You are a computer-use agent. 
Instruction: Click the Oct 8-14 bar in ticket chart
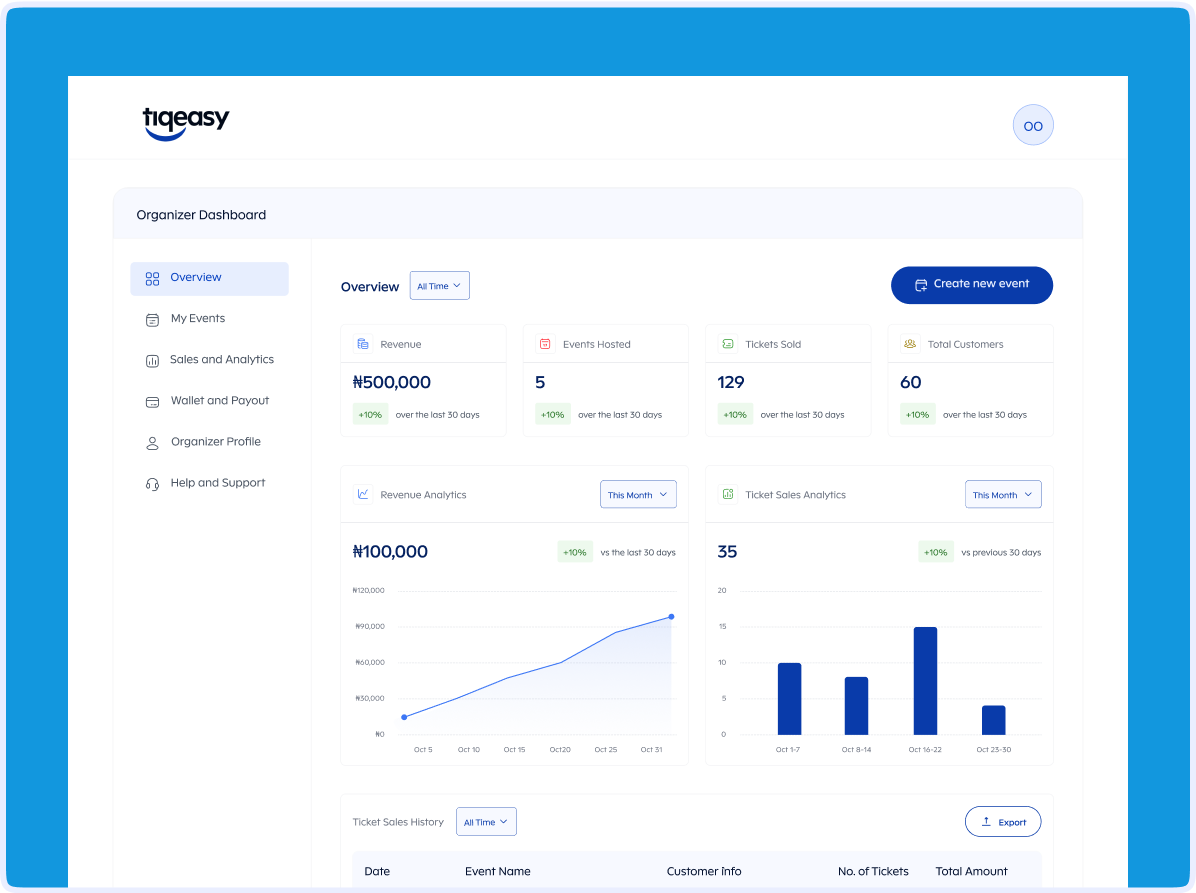857,705
